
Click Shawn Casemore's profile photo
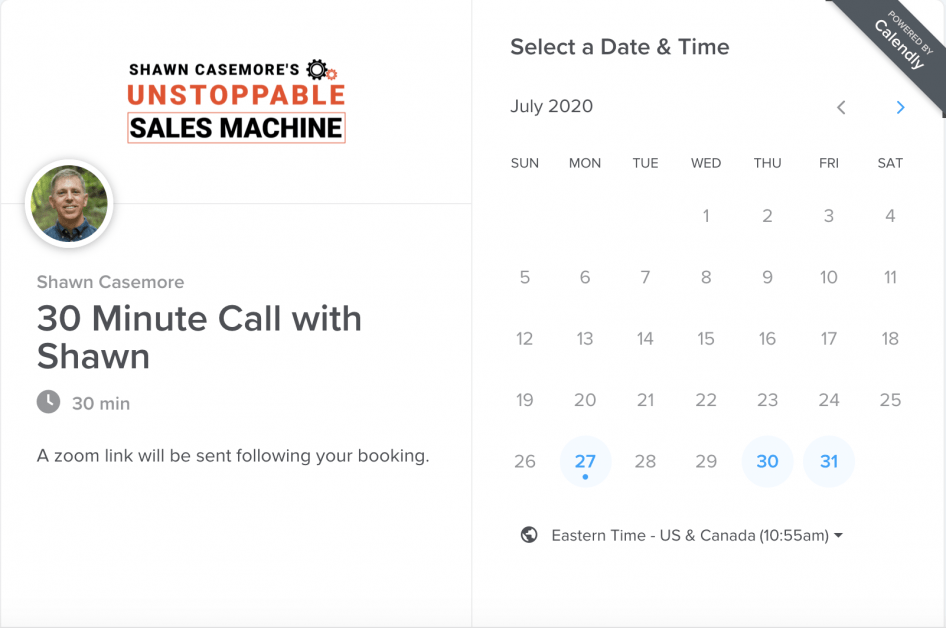tap(69, 204)
